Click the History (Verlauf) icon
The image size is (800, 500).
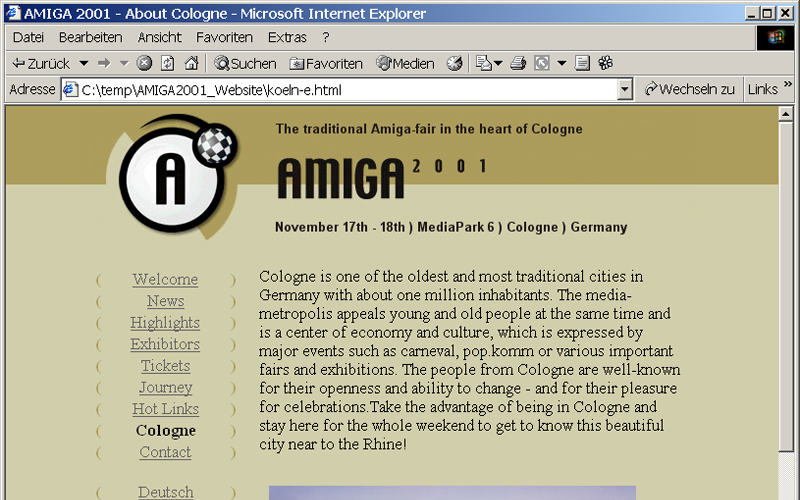(x=454, y=63)
